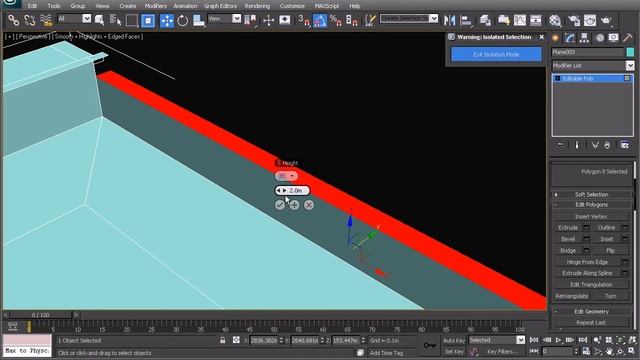Click Cancel X in extrude caddy
This screenshot has height=360, width=640.
click(309, 205)
